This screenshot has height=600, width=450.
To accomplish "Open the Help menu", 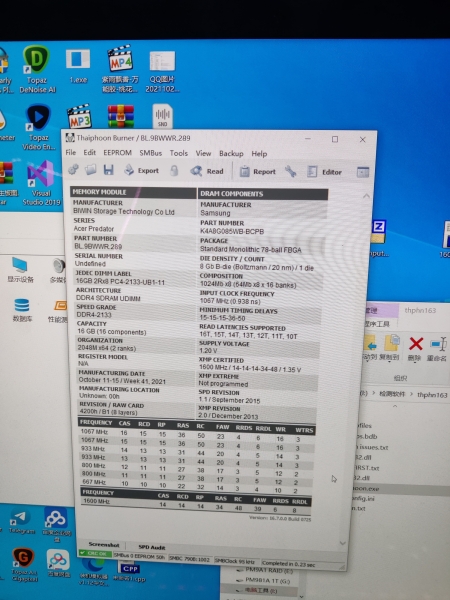I will tap(259, 154).
